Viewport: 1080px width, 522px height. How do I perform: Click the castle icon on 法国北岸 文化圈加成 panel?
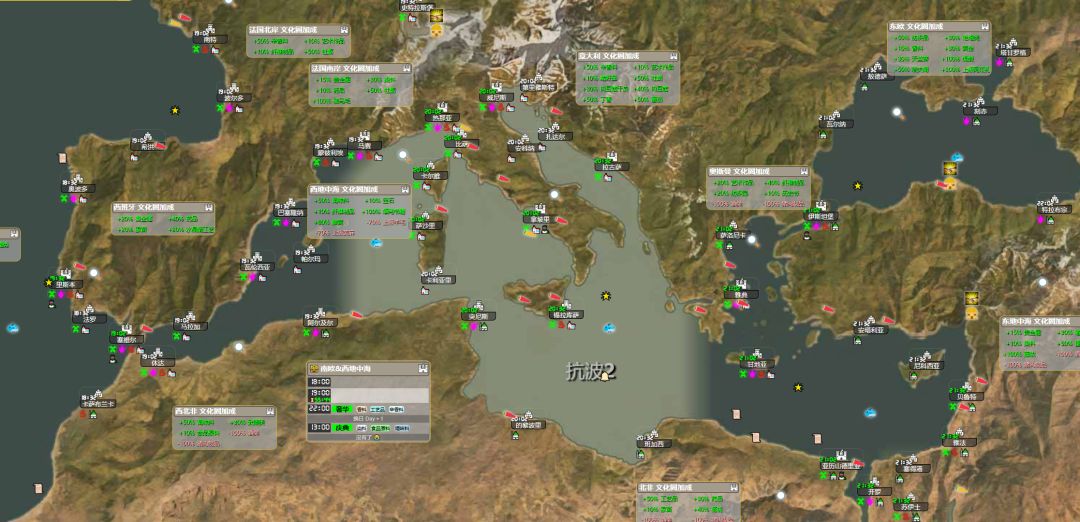[343, 30]
